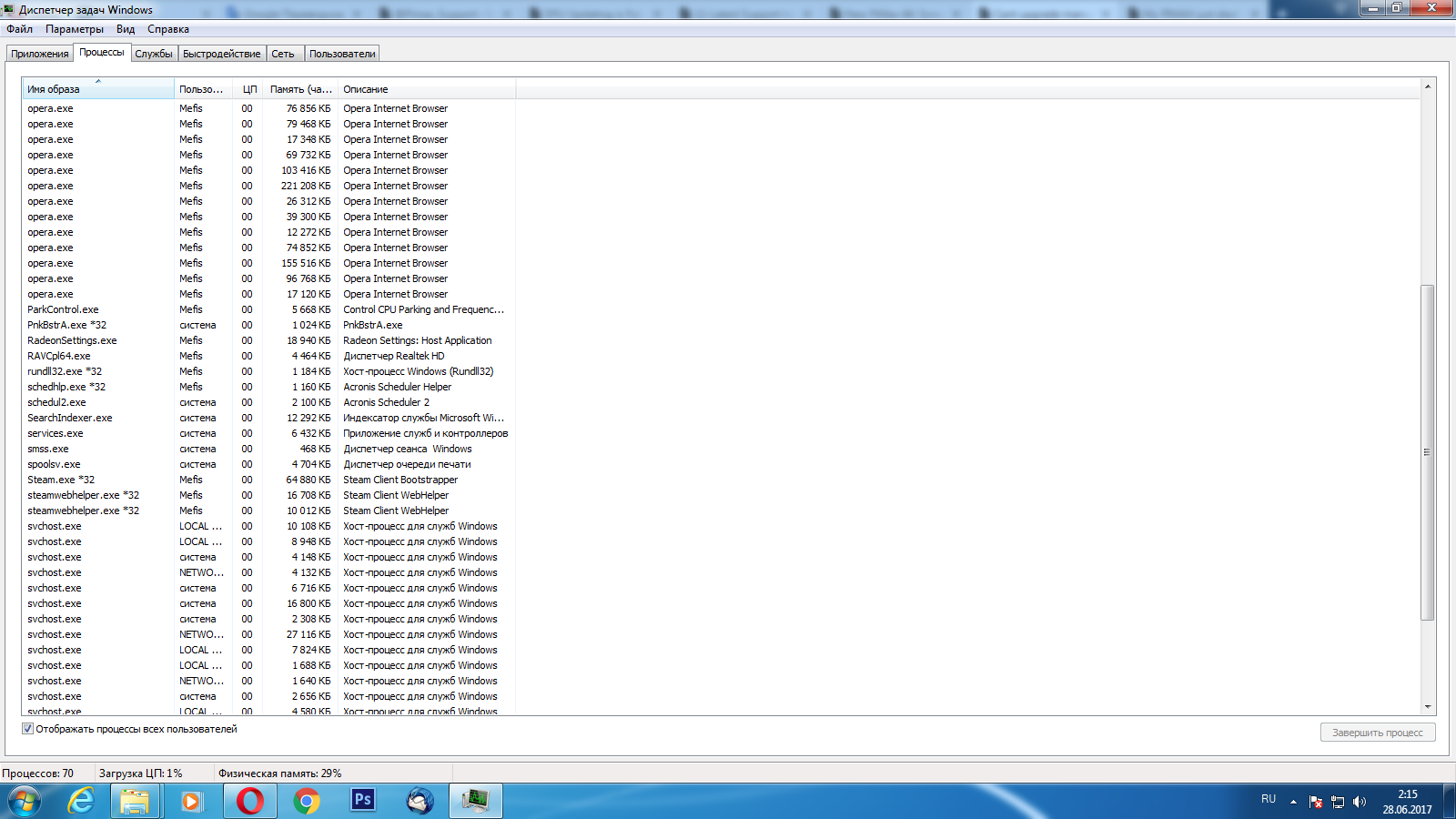Screen dimensions: 1456x819
Task: Open the media player taskbar icon
Action: 191,801
